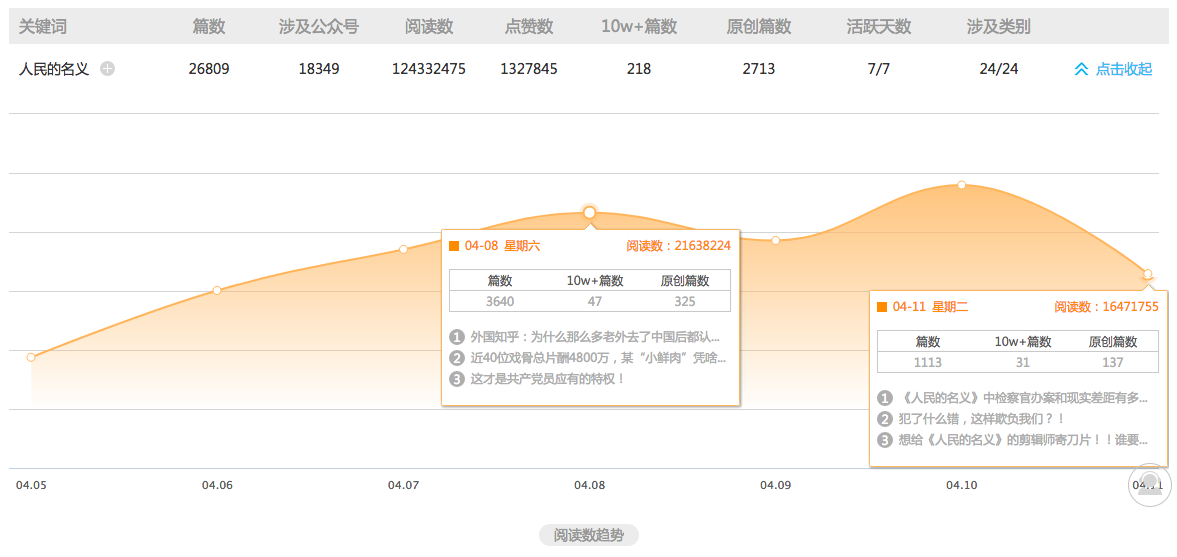Open the article about 检察官办案和现实差距
This screenshot has width=1177, height=557.
point(1024,398)
